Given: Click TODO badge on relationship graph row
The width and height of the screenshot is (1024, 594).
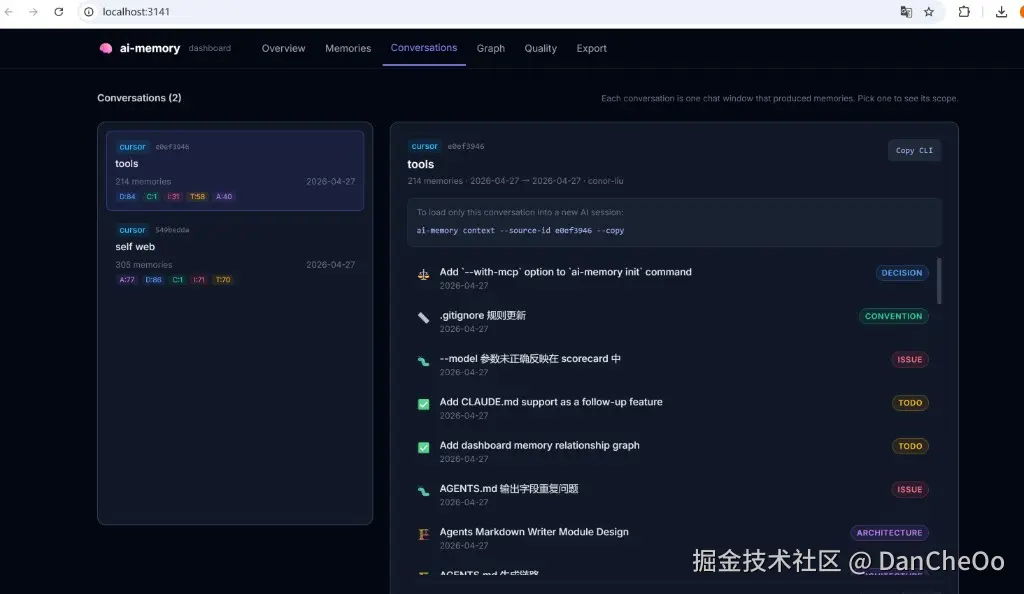Looking at the screenshot, I should 910,446.
